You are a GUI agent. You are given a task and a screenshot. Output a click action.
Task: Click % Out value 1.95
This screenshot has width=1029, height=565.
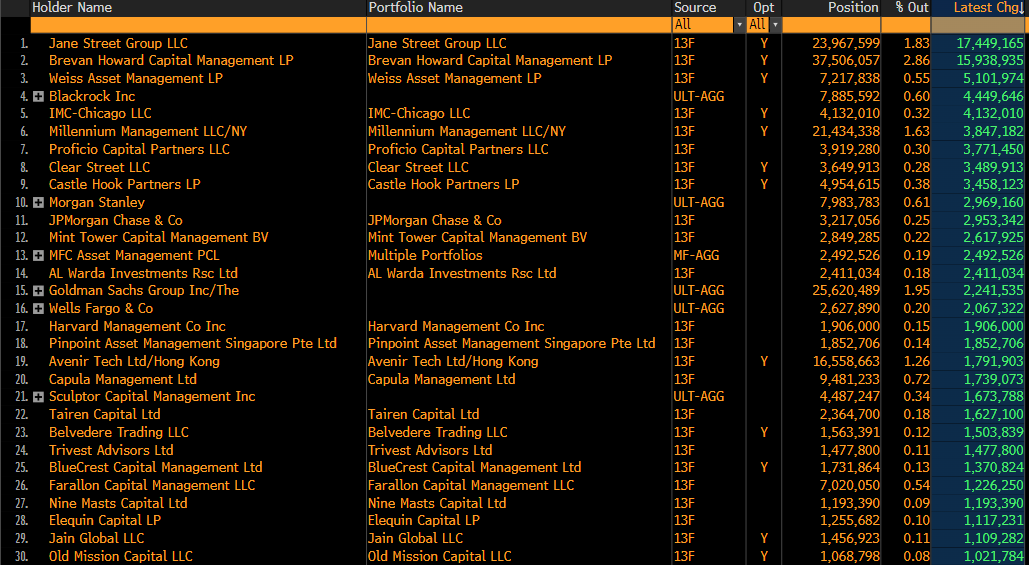tap(916, 291)
